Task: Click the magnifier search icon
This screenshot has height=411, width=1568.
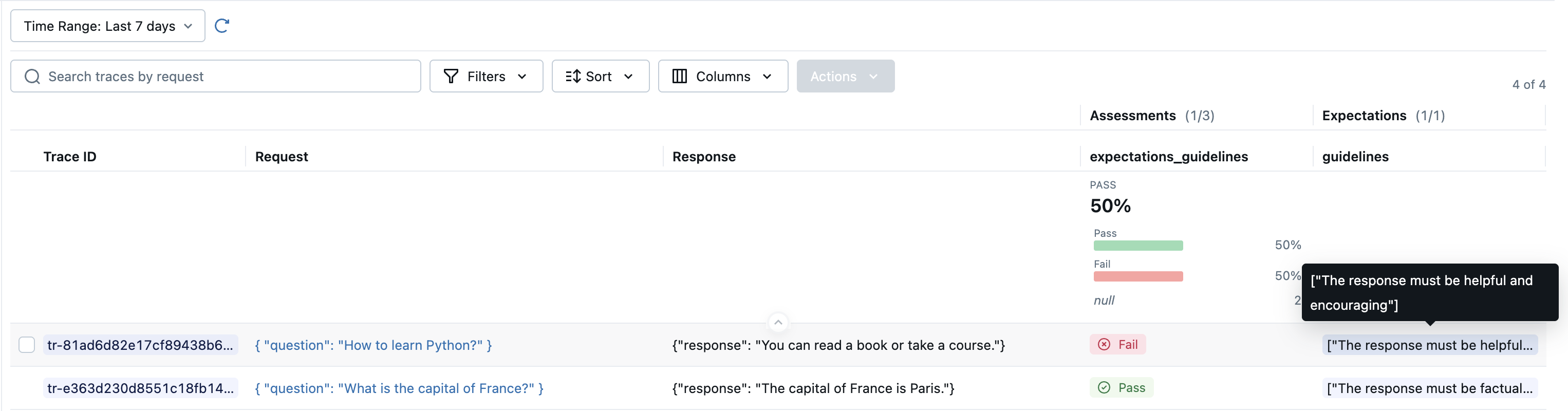Action: (x=32, y=76)
